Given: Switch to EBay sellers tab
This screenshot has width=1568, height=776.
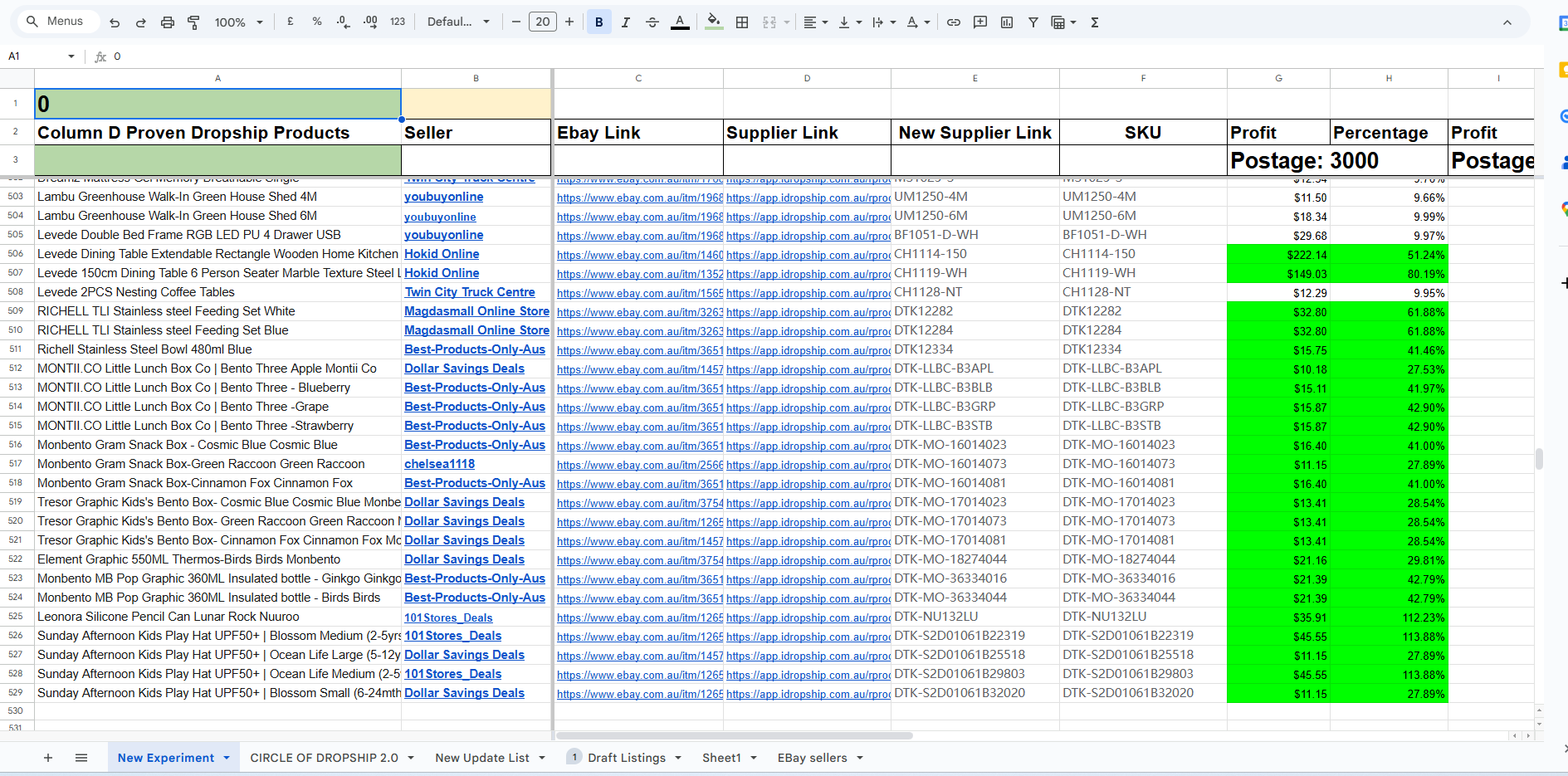Looking at the screenshot, I should coord(812,758).
